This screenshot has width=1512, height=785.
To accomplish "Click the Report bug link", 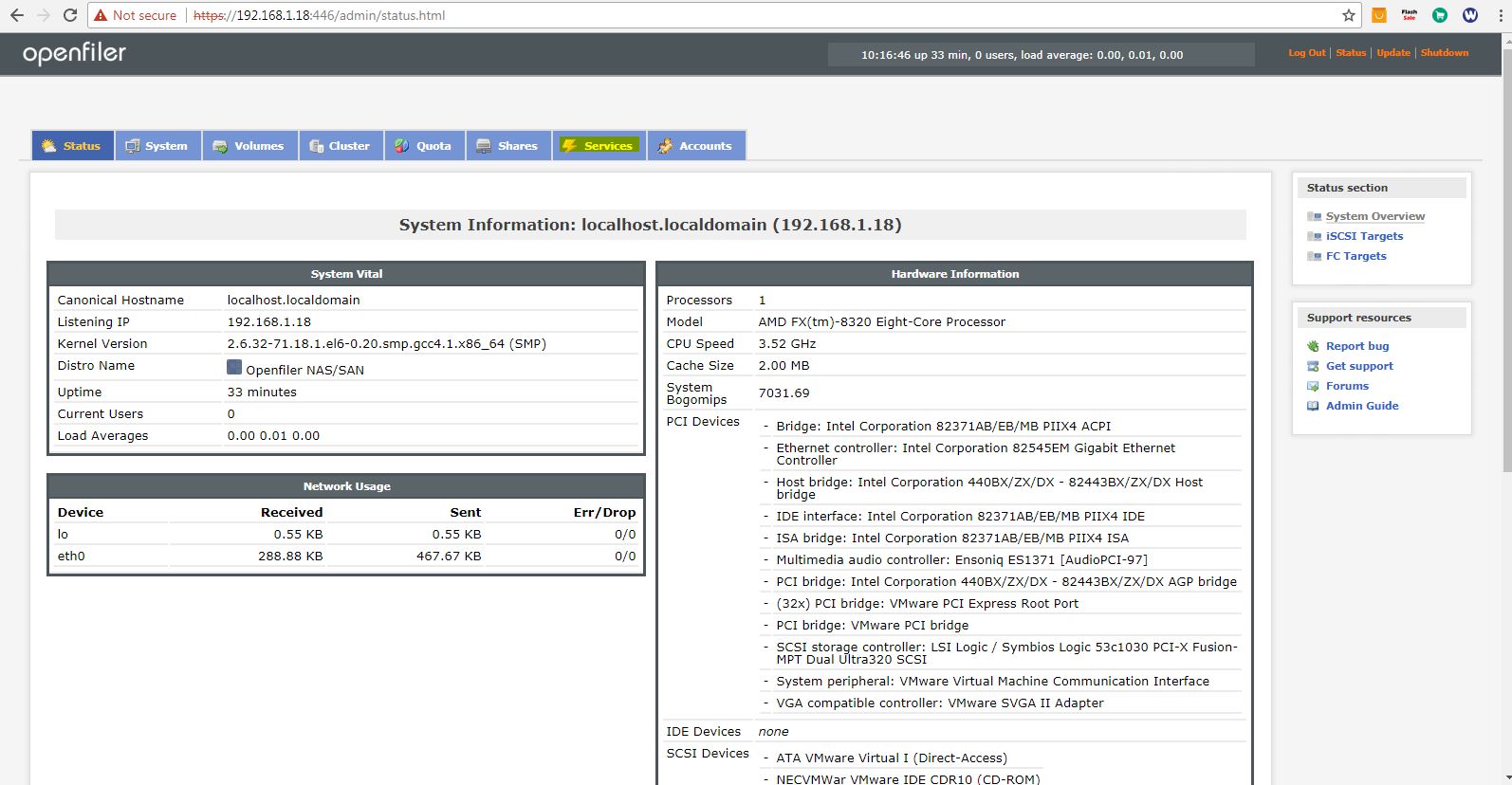I will (x=1356, y=346).
